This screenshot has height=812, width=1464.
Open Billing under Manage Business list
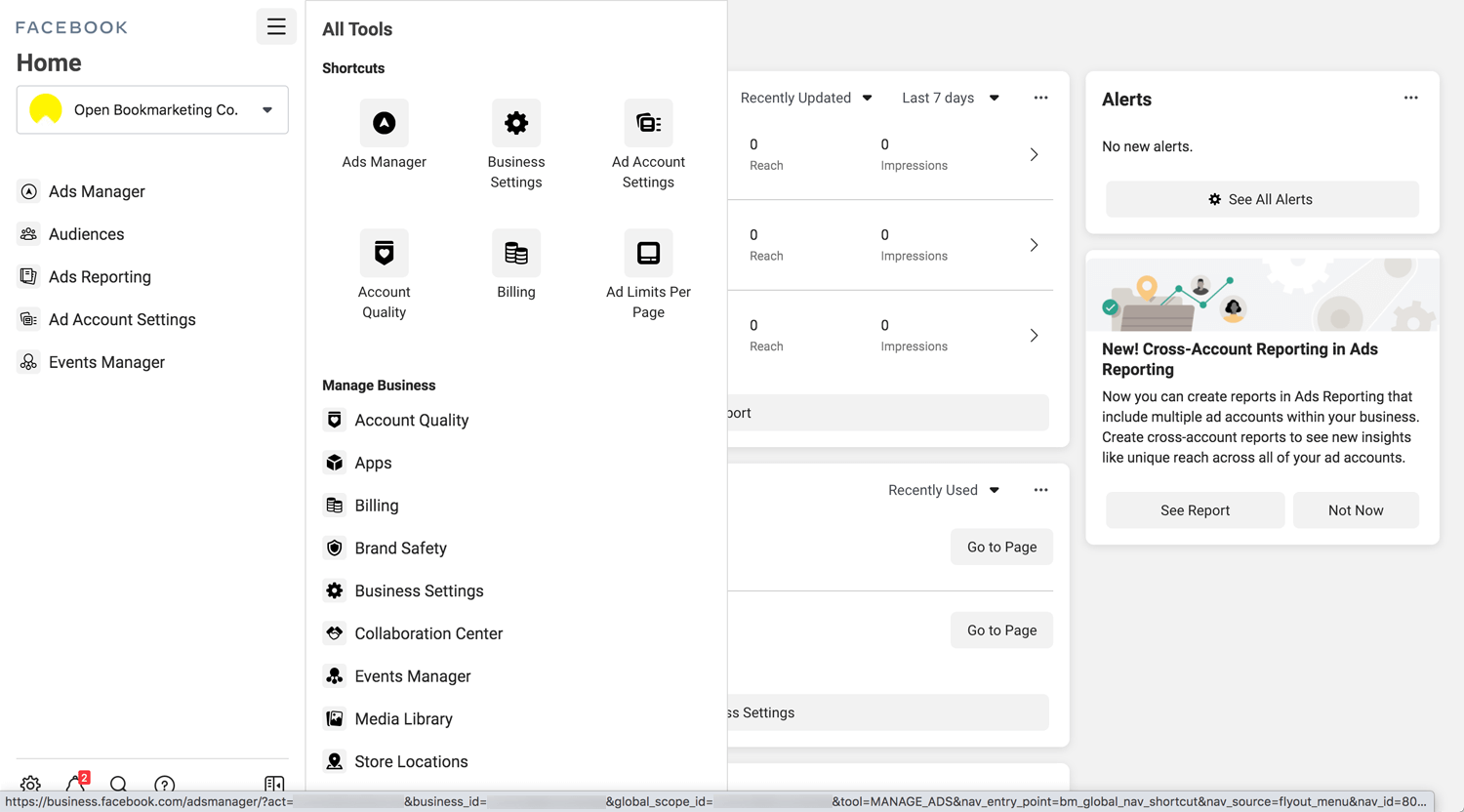pyautogui.click(x=376, y=506)
